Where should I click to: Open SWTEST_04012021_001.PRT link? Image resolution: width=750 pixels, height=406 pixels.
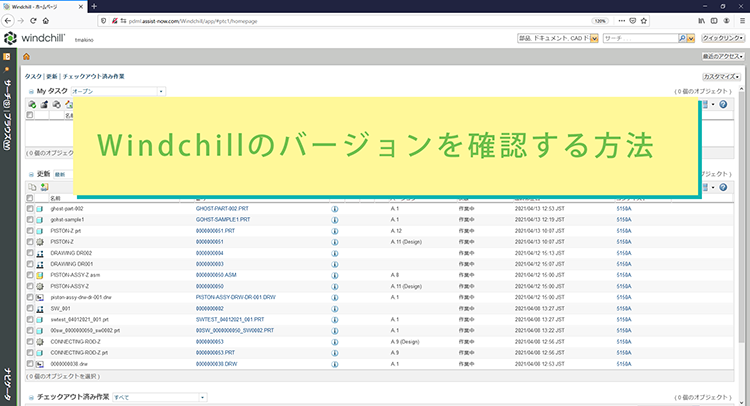point(230,319)
